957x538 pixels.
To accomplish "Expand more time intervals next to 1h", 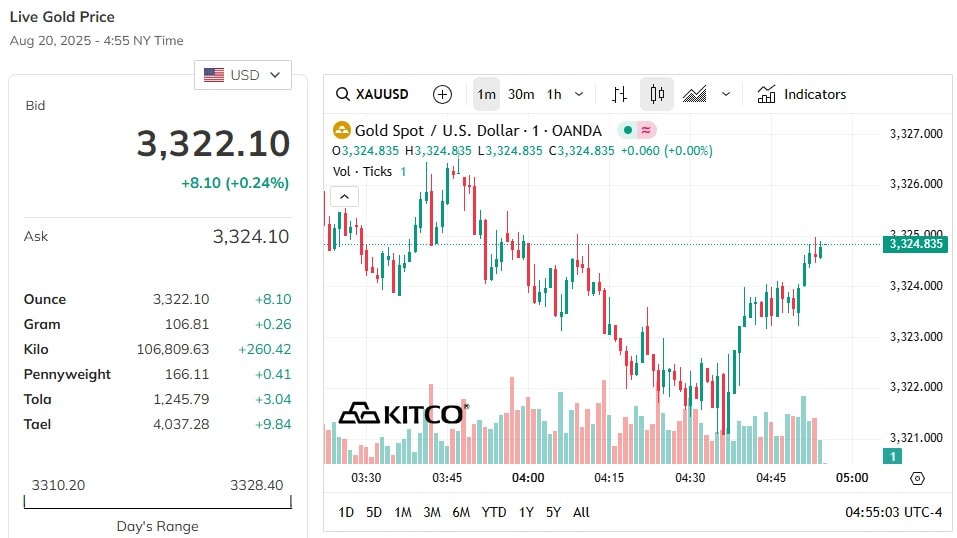I will [x=579, y=94].
